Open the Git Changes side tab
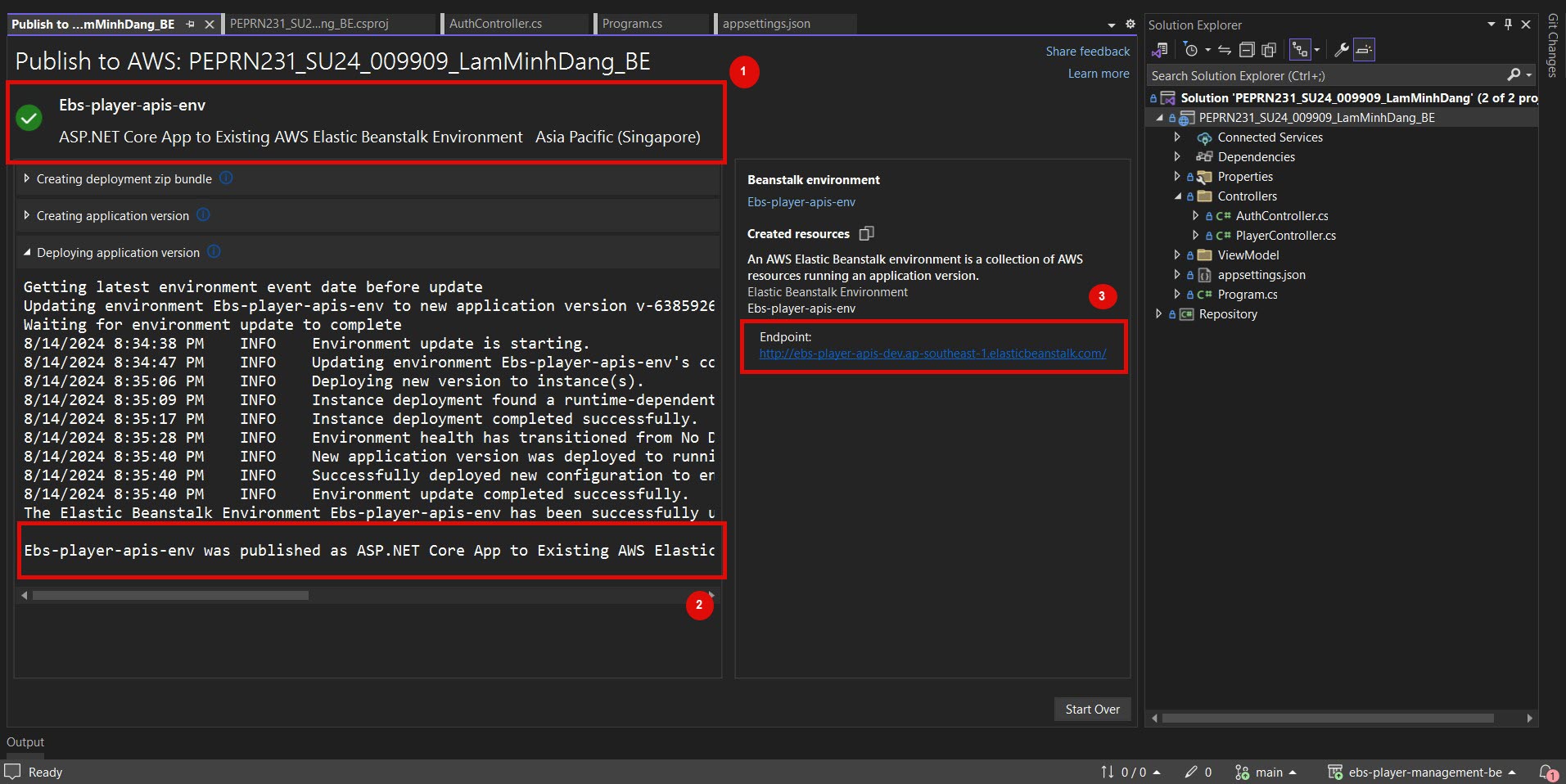1566x784 pixels. (x=1552, y=46)
